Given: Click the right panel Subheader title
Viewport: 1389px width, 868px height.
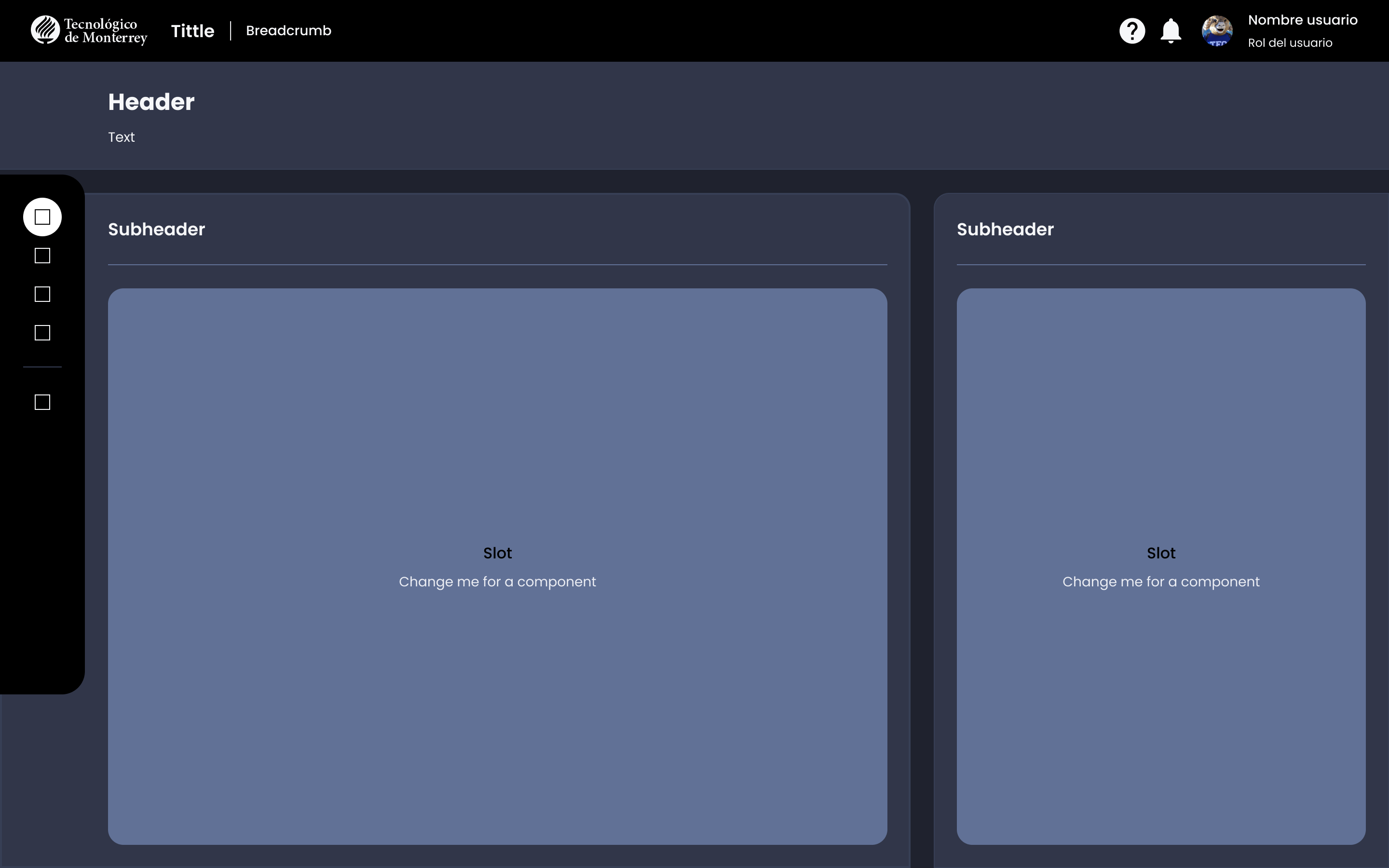Looking at the screenshot, I should 1005,229.
